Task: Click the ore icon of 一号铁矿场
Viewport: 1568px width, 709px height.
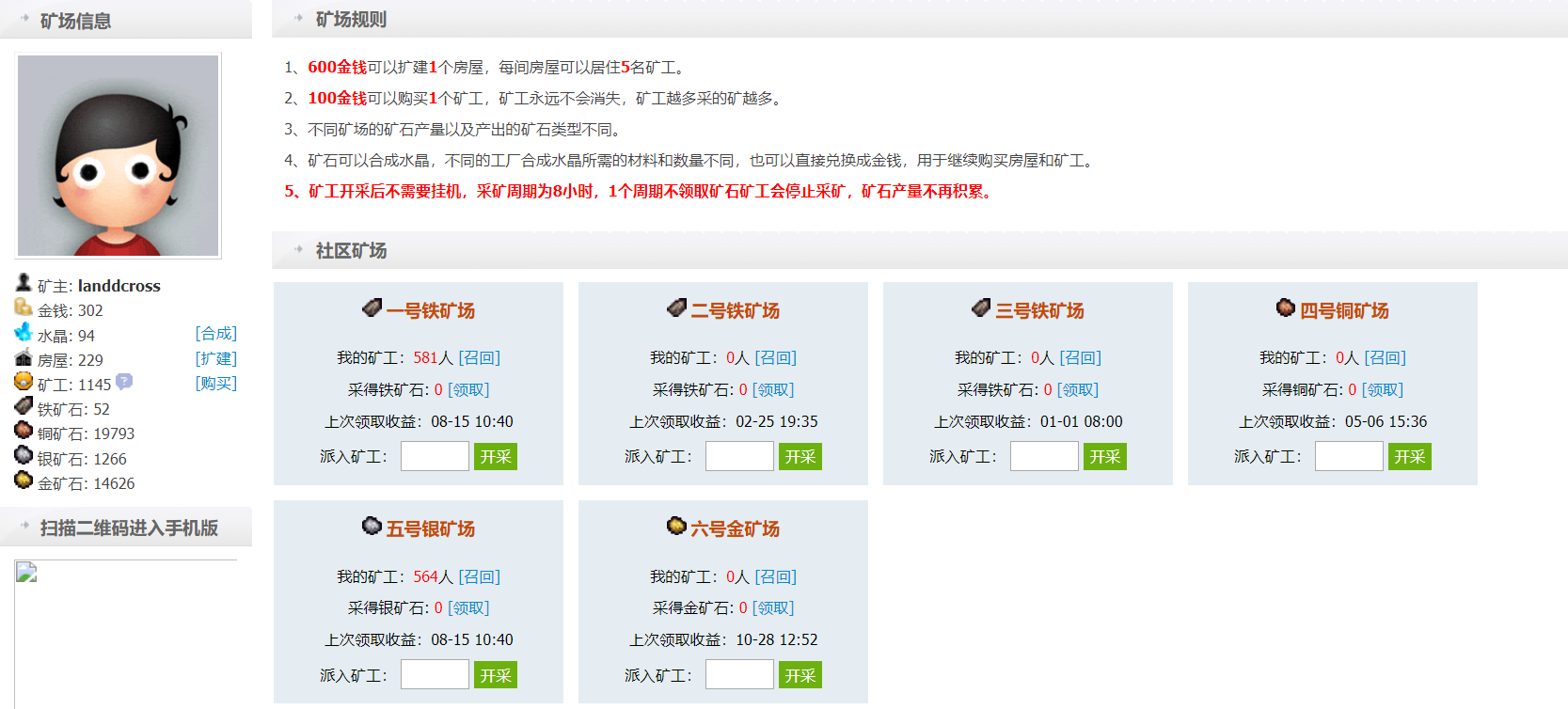Action: click(x=372, y=307)
